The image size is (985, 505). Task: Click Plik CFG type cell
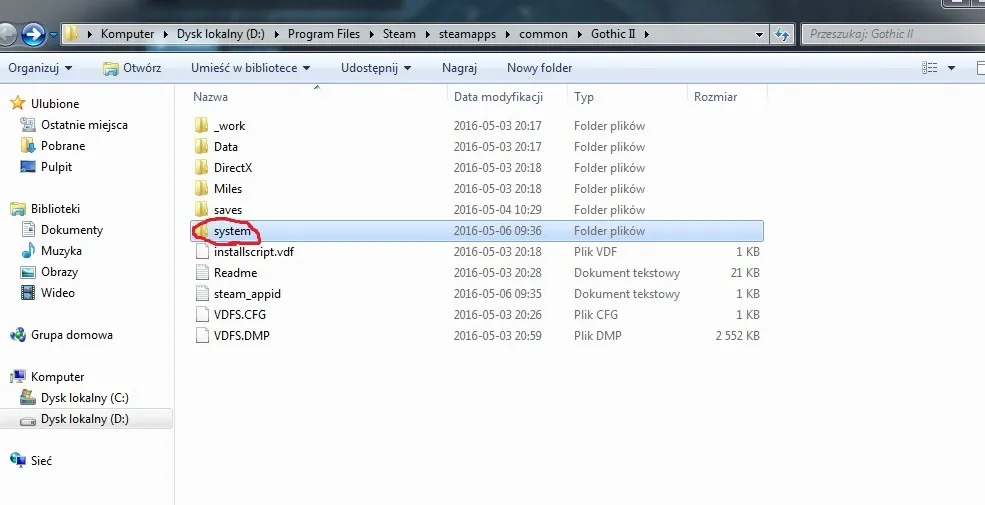[596, 315]
